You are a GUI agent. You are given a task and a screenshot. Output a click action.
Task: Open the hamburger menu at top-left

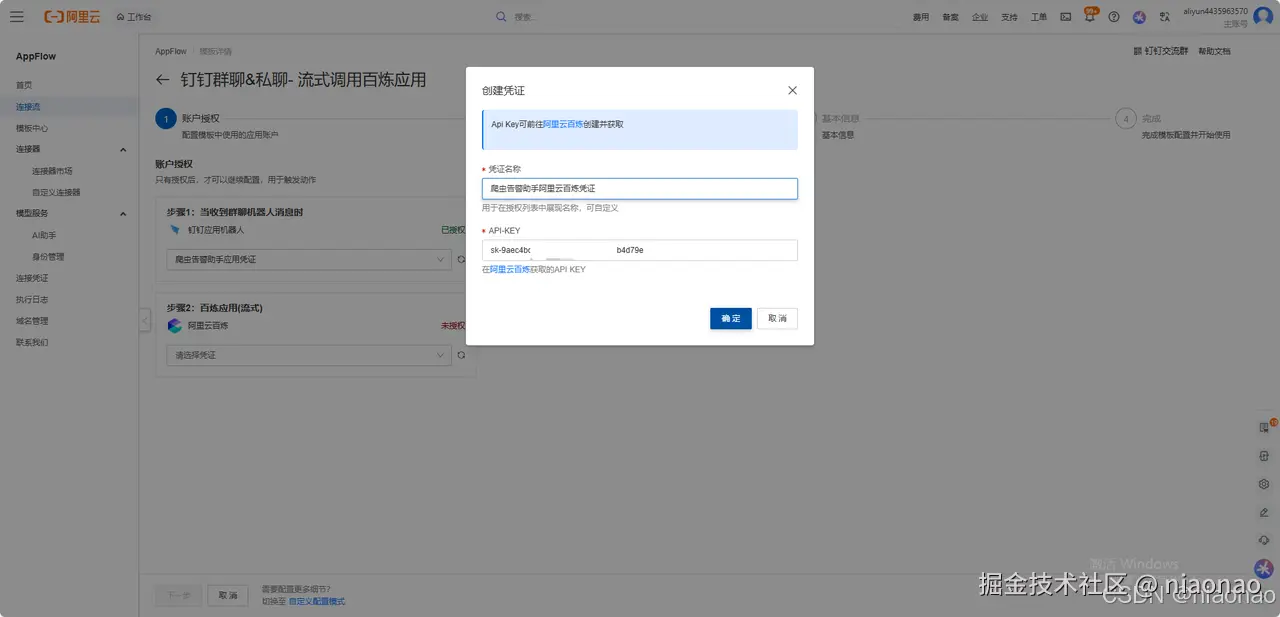pos(16,16)
